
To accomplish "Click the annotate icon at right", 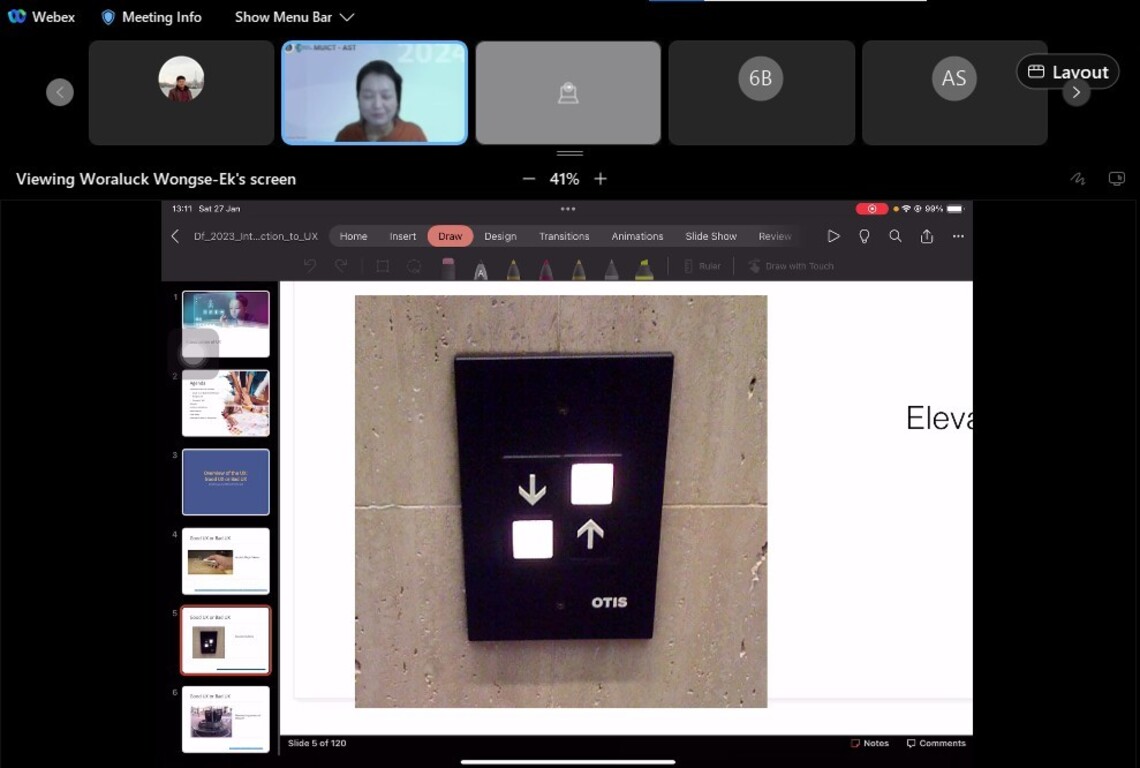I will [x=1077, y=179].
